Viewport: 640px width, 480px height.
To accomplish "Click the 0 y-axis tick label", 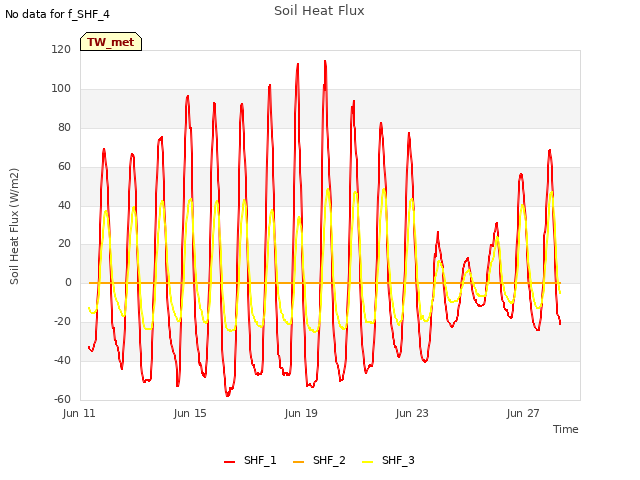I will tap(68, 282).
